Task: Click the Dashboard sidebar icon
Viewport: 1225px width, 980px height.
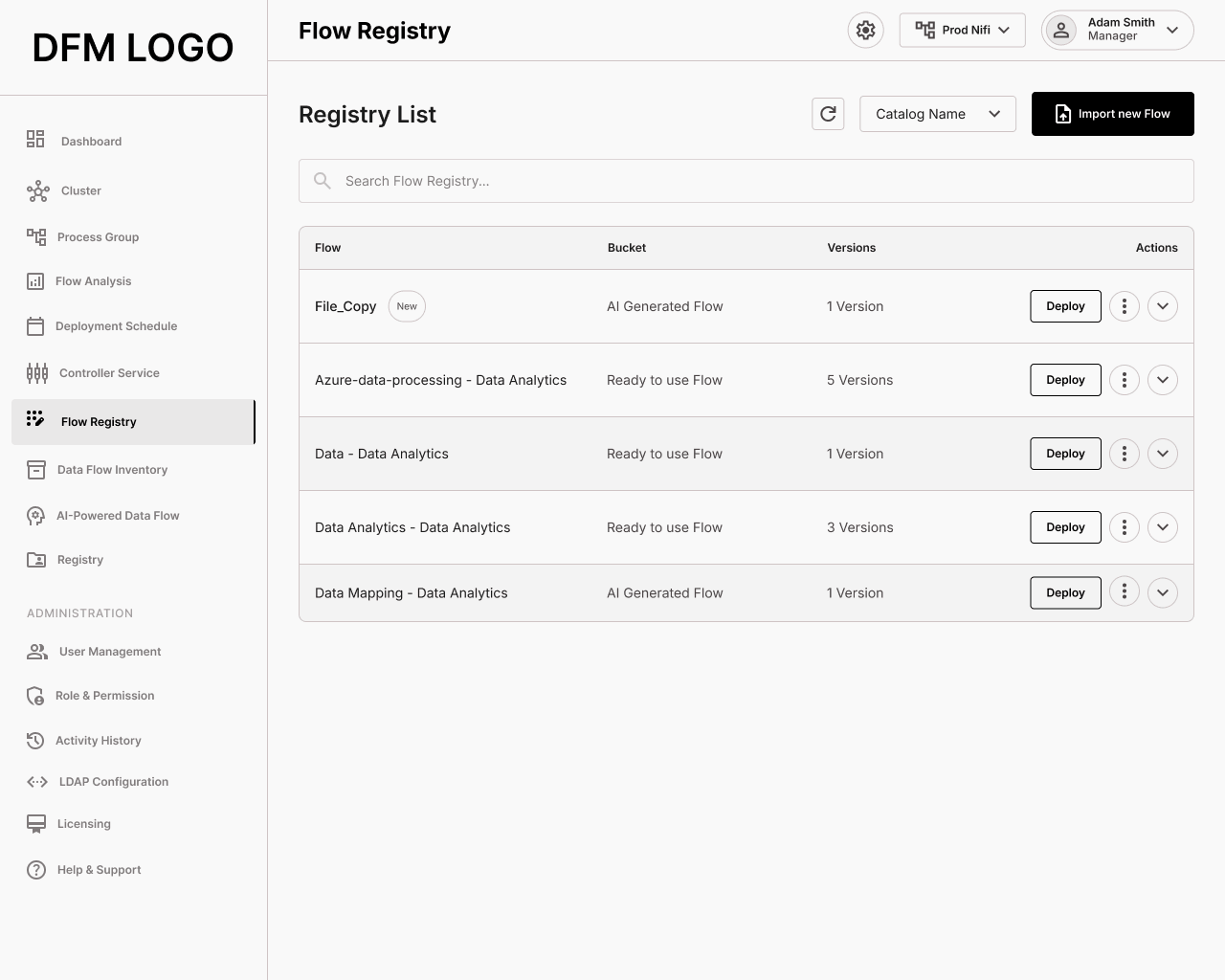Action: click(x=35, y=140)
